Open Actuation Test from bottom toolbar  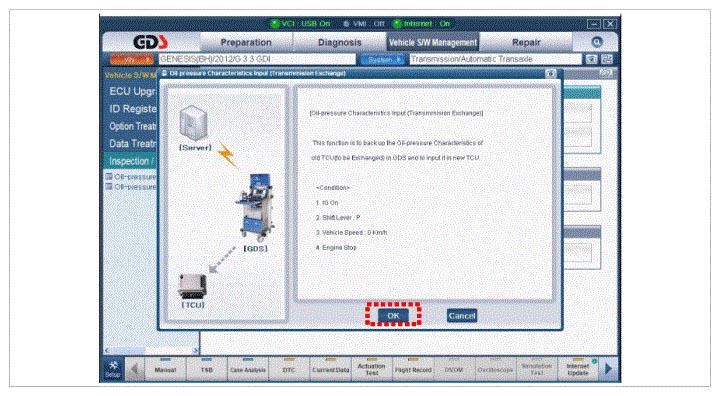click(x=371, y=369)
